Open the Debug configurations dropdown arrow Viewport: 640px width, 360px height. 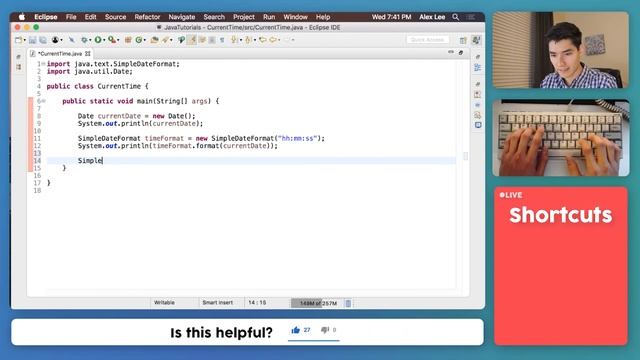pyautogui.click(x=90, y=40)
